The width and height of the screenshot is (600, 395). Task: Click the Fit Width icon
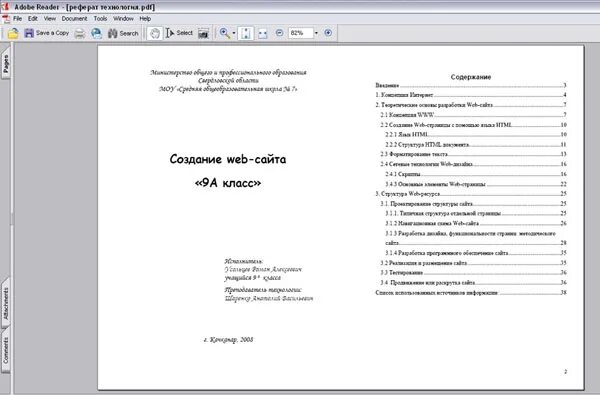(263, 34)
